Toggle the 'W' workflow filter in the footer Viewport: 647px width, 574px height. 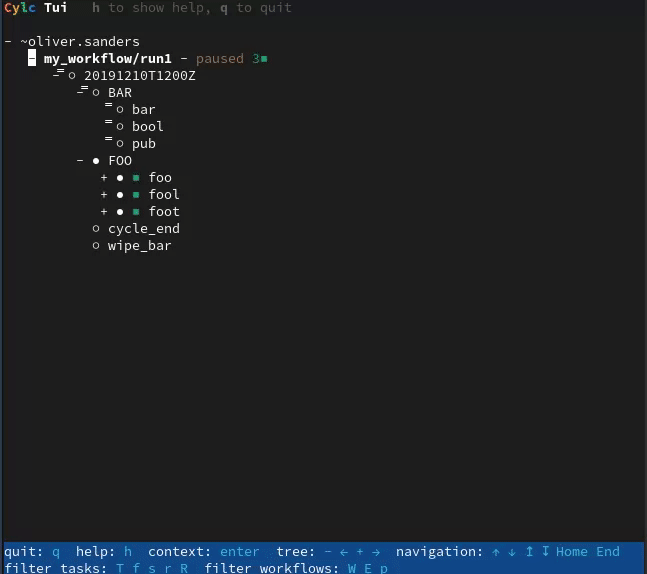point(352,568)
